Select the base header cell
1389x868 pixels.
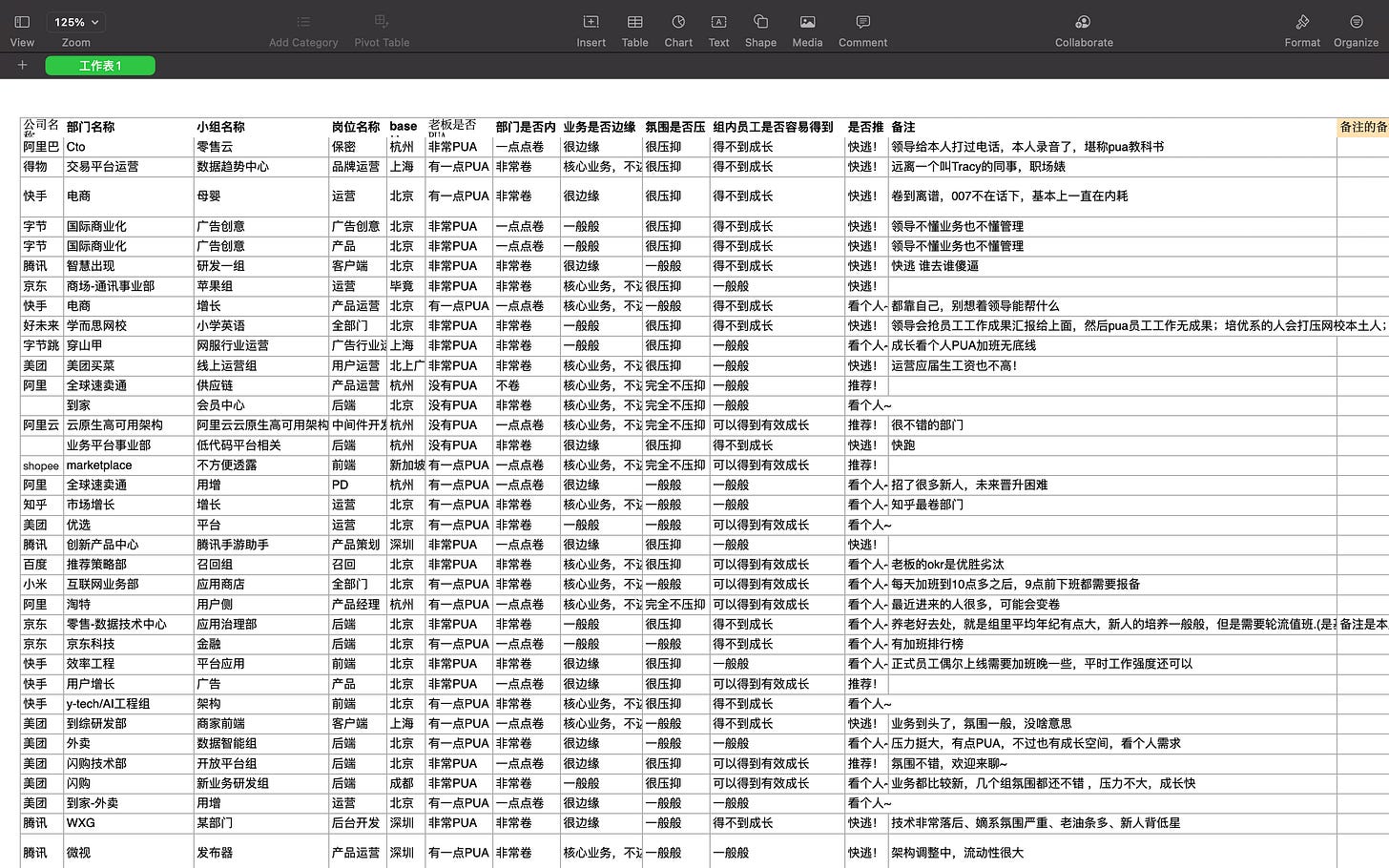tap(405, 127)
